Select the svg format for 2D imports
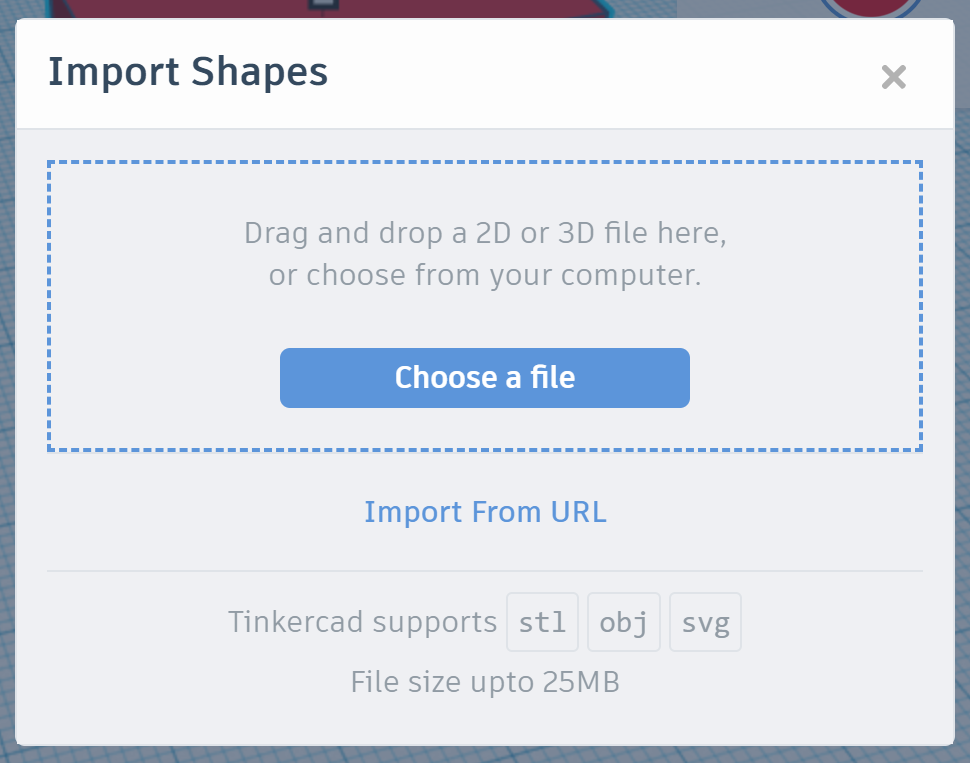970x763 pixels. (705, 621)
